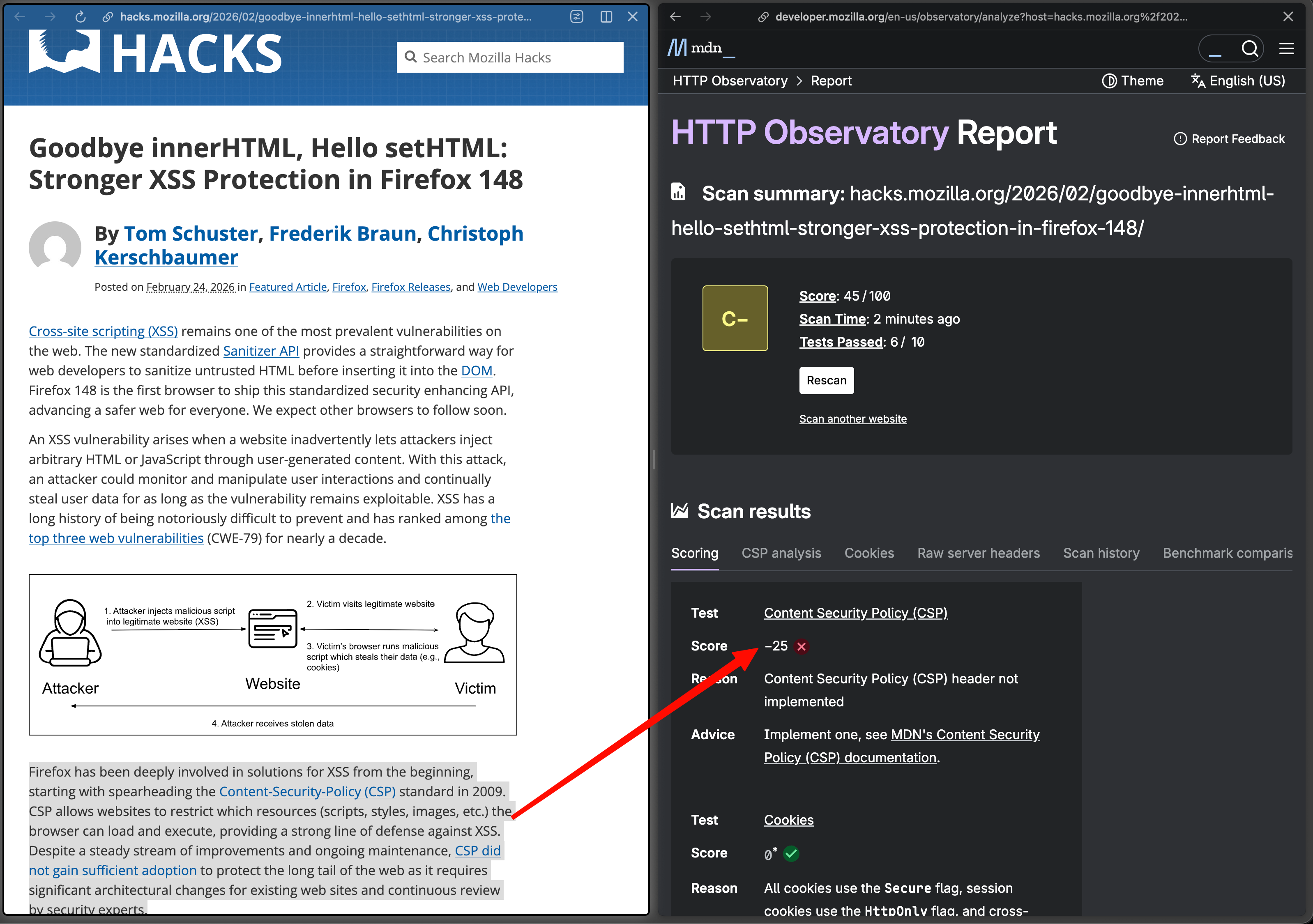Screen dimensions: 1313x924
Task: Click the MDN search magnifier icon
Action: click(x=1250, y=48)
